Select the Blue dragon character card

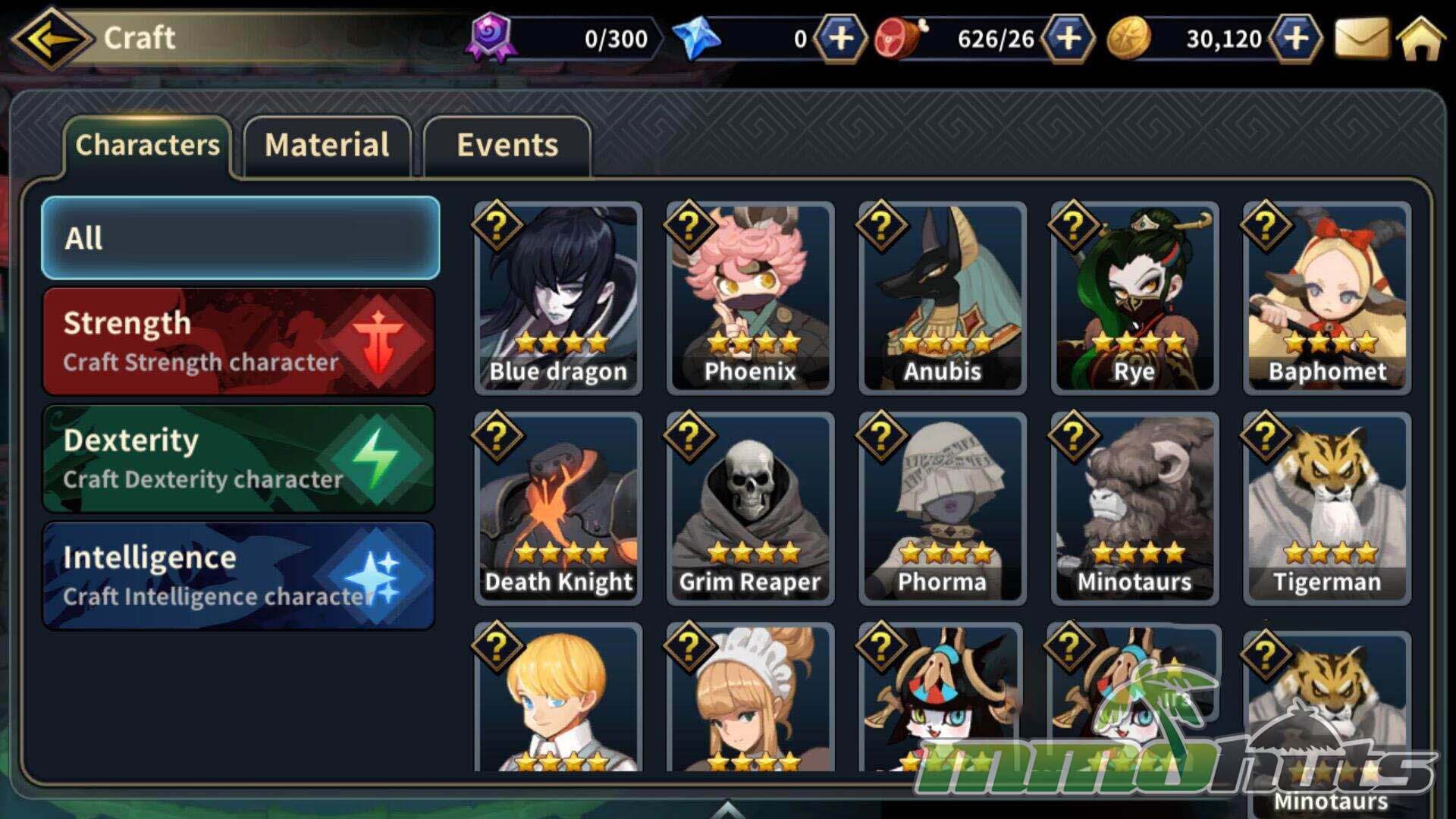click(558, 298)
